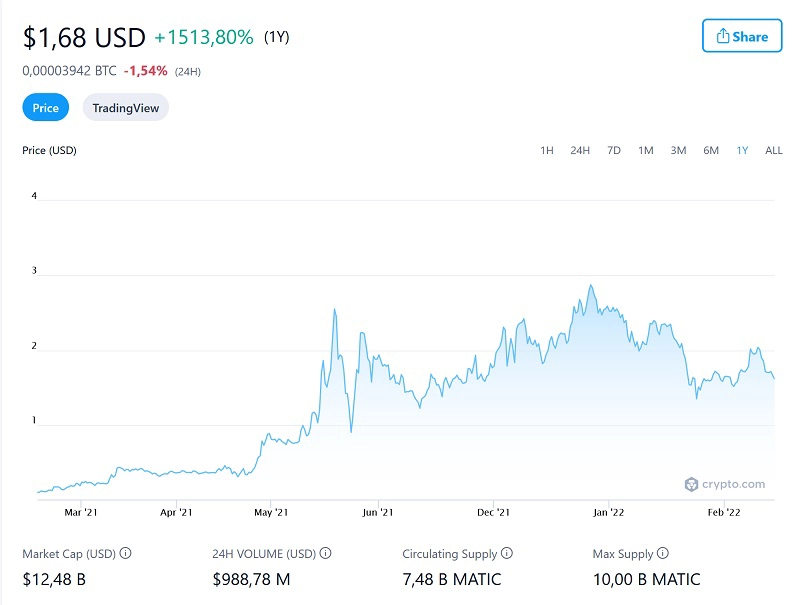Click the crypto.com watermark logo
This screenshot has height=605, width=800.
[725, 484]
